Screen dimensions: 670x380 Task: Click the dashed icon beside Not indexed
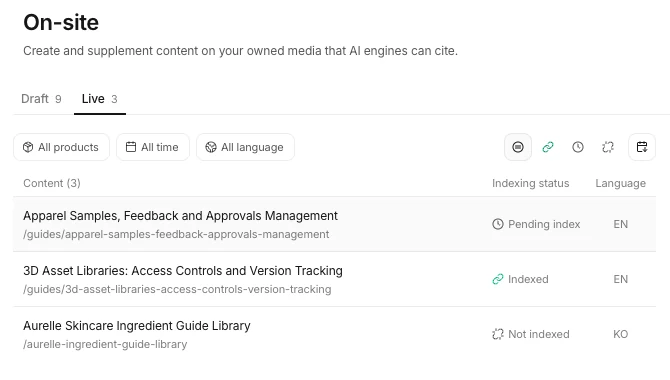(x=498, y=334)
